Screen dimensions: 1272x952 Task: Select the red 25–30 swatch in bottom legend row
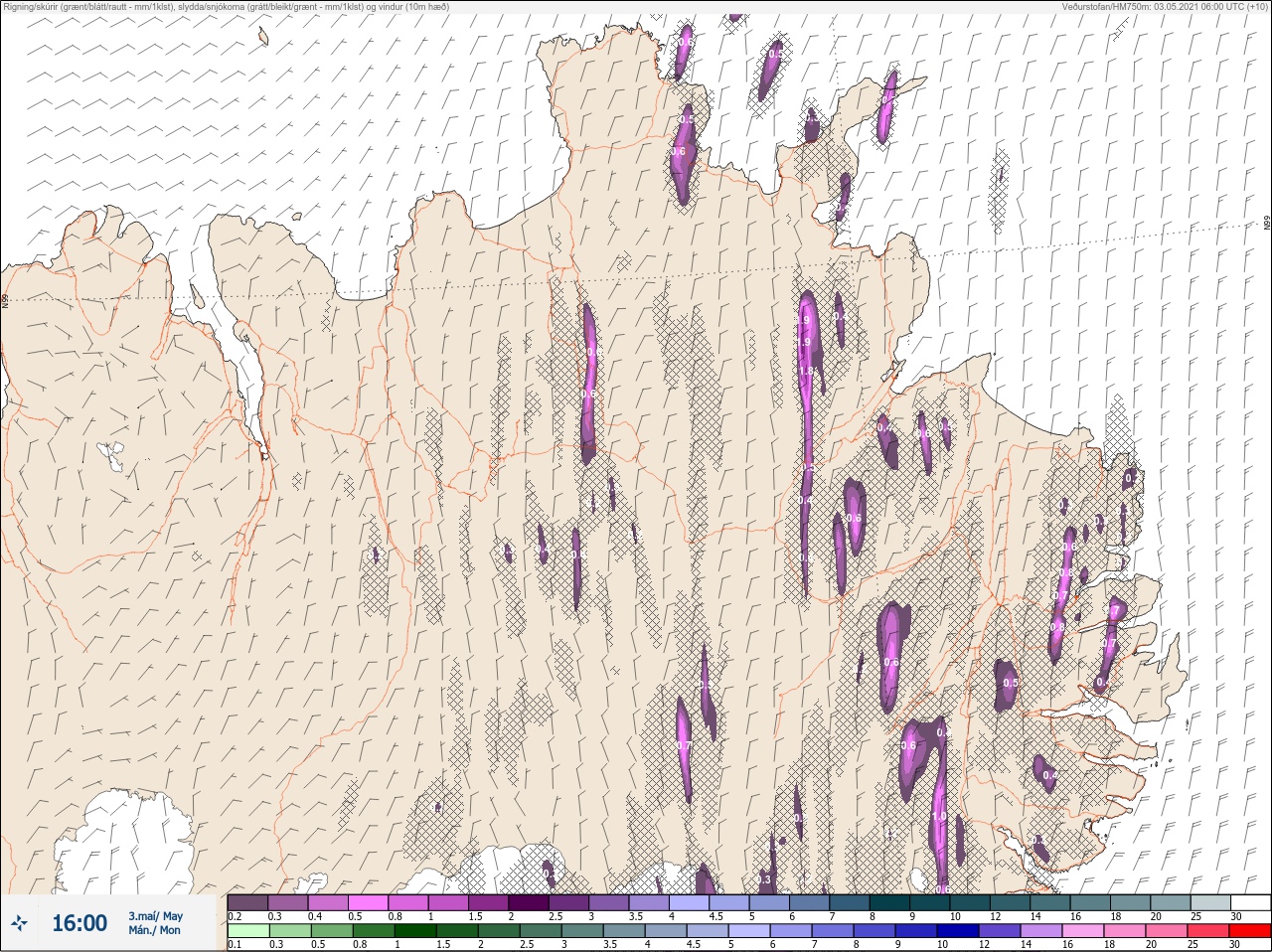[x=1249, y=930]
